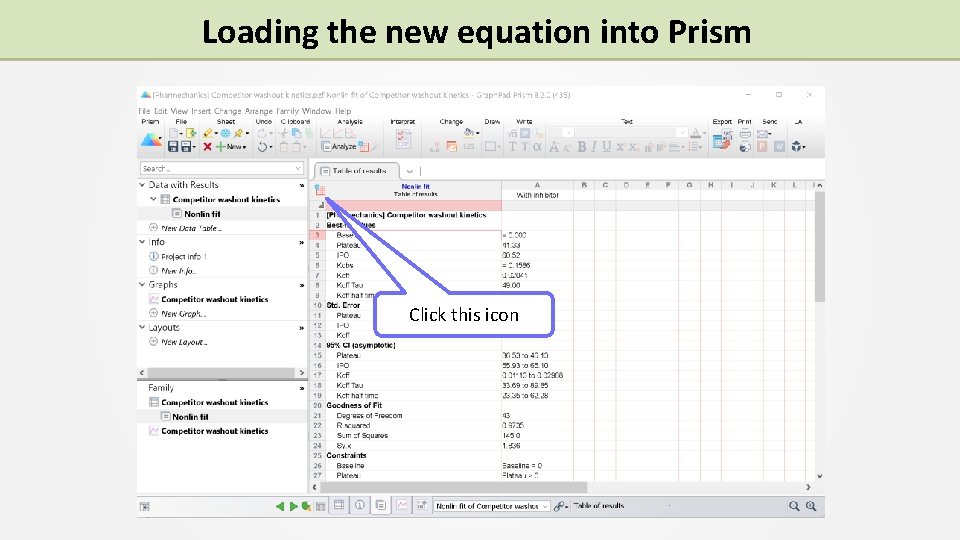
Task: Click the info sheet icon in status bar
Action: (360, 505)
